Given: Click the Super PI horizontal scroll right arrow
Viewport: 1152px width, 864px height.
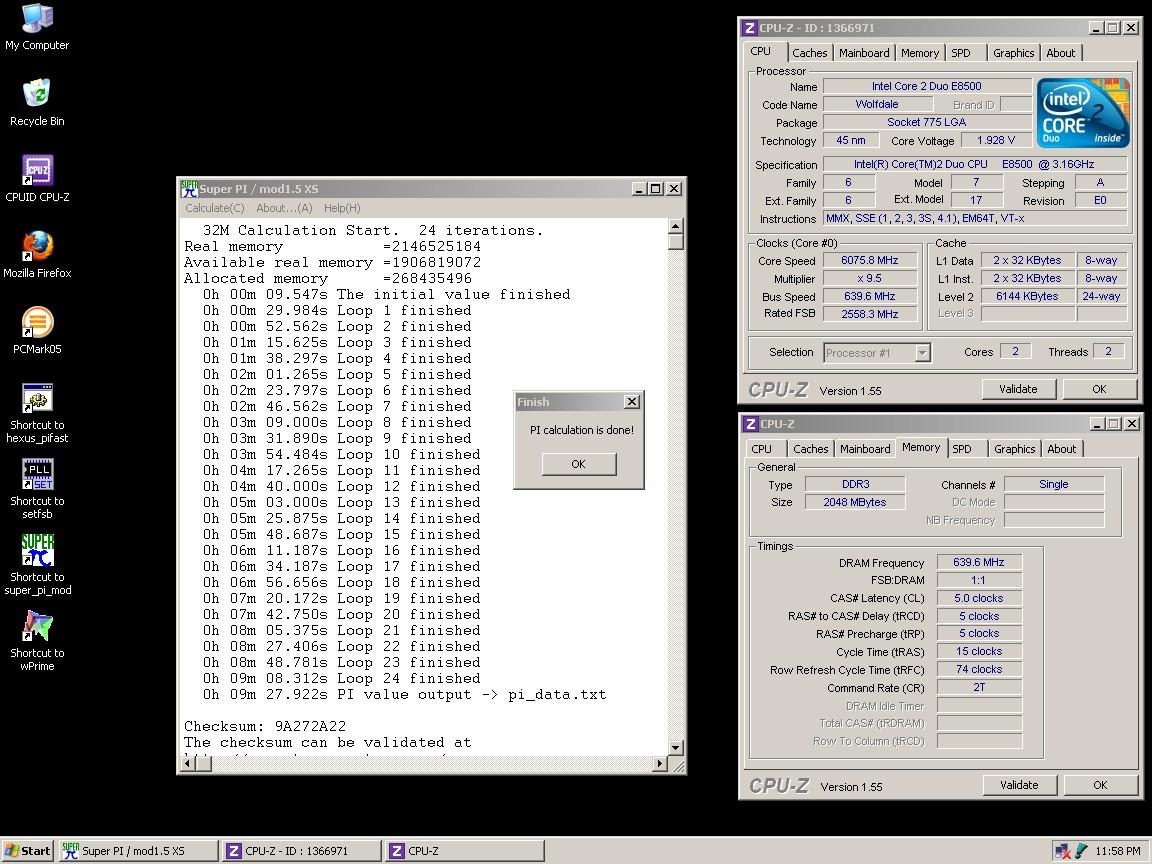Looking at the screenshot, I should [660, 763].
